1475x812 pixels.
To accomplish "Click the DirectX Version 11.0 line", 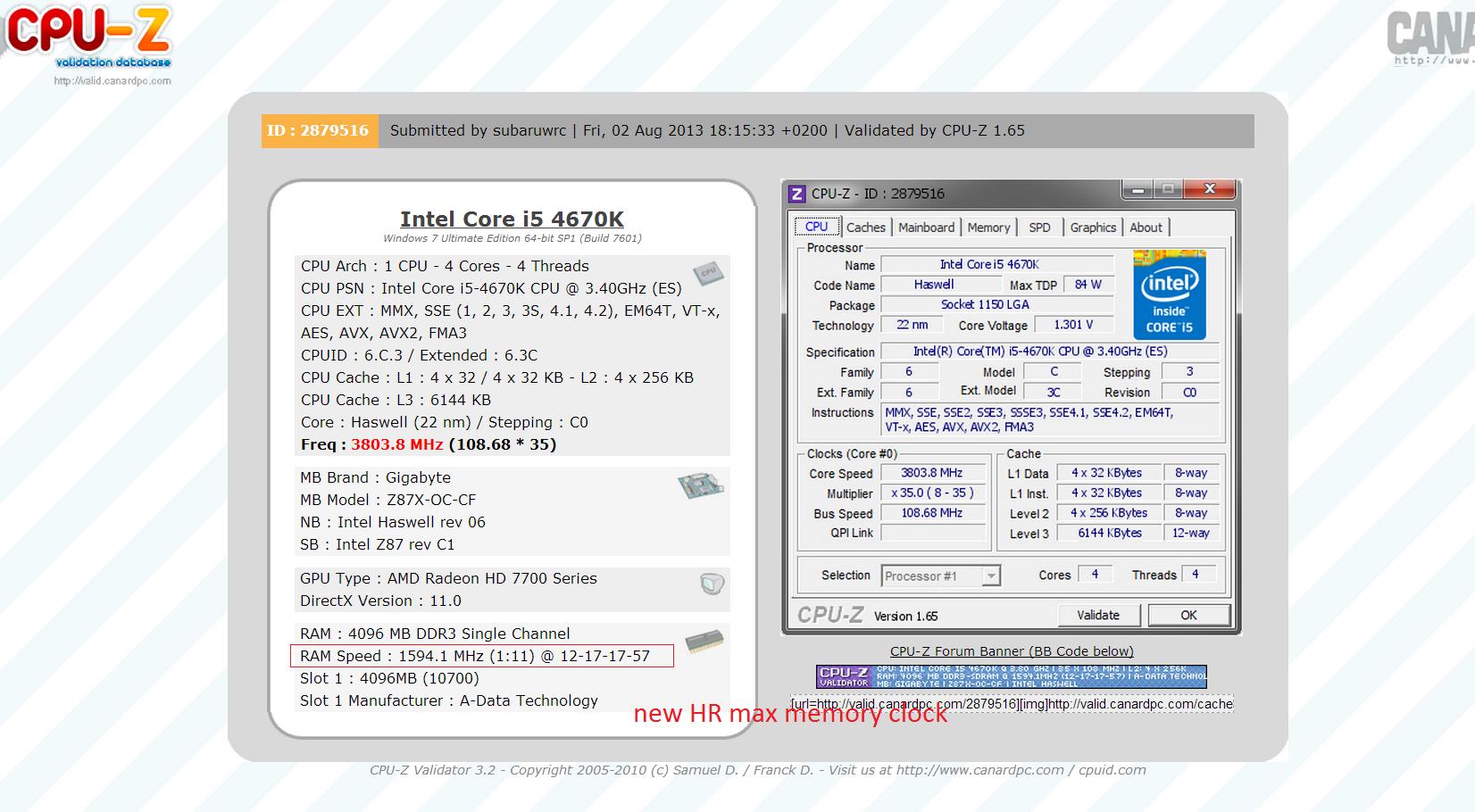I will 380,601.
